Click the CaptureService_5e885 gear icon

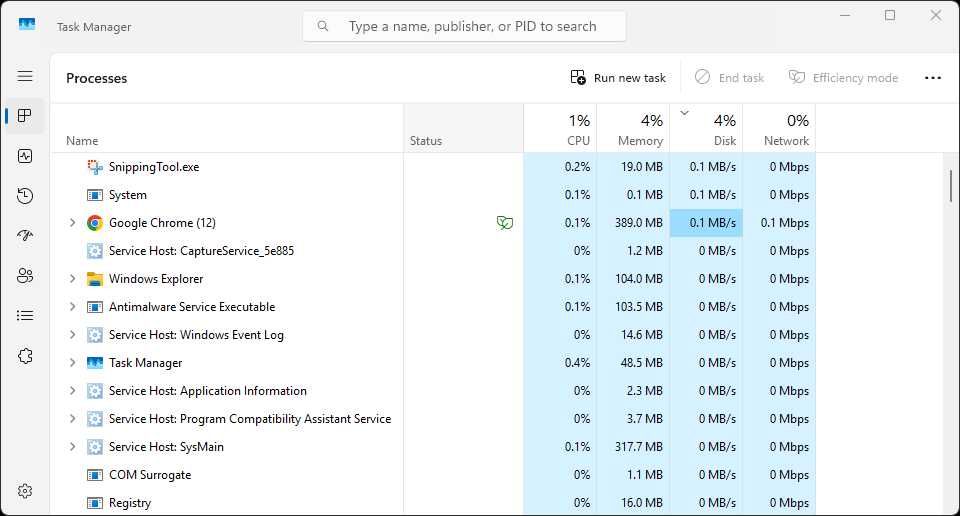(x=94, y=250)
